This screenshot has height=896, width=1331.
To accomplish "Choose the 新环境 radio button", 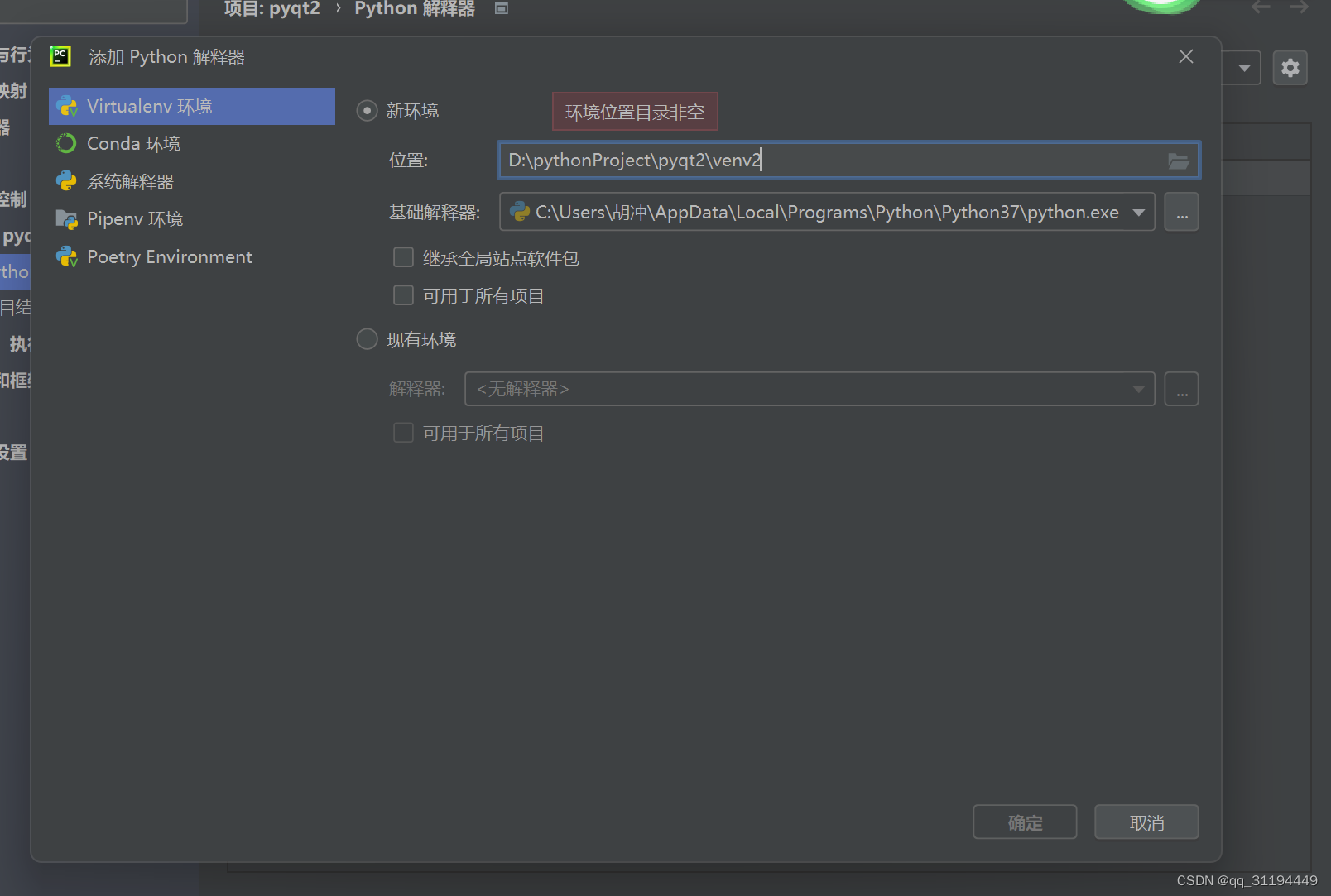I will point(367,110).
